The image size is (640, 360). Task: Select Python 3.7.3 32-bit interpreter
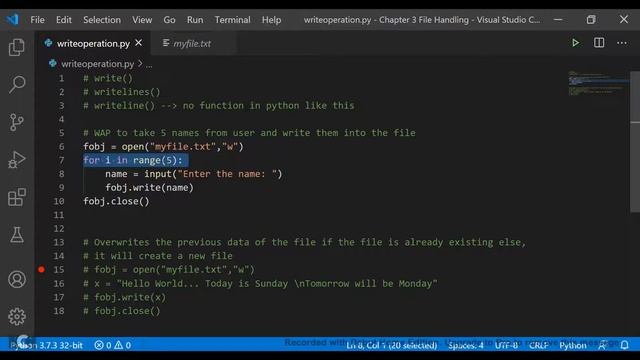46,345
